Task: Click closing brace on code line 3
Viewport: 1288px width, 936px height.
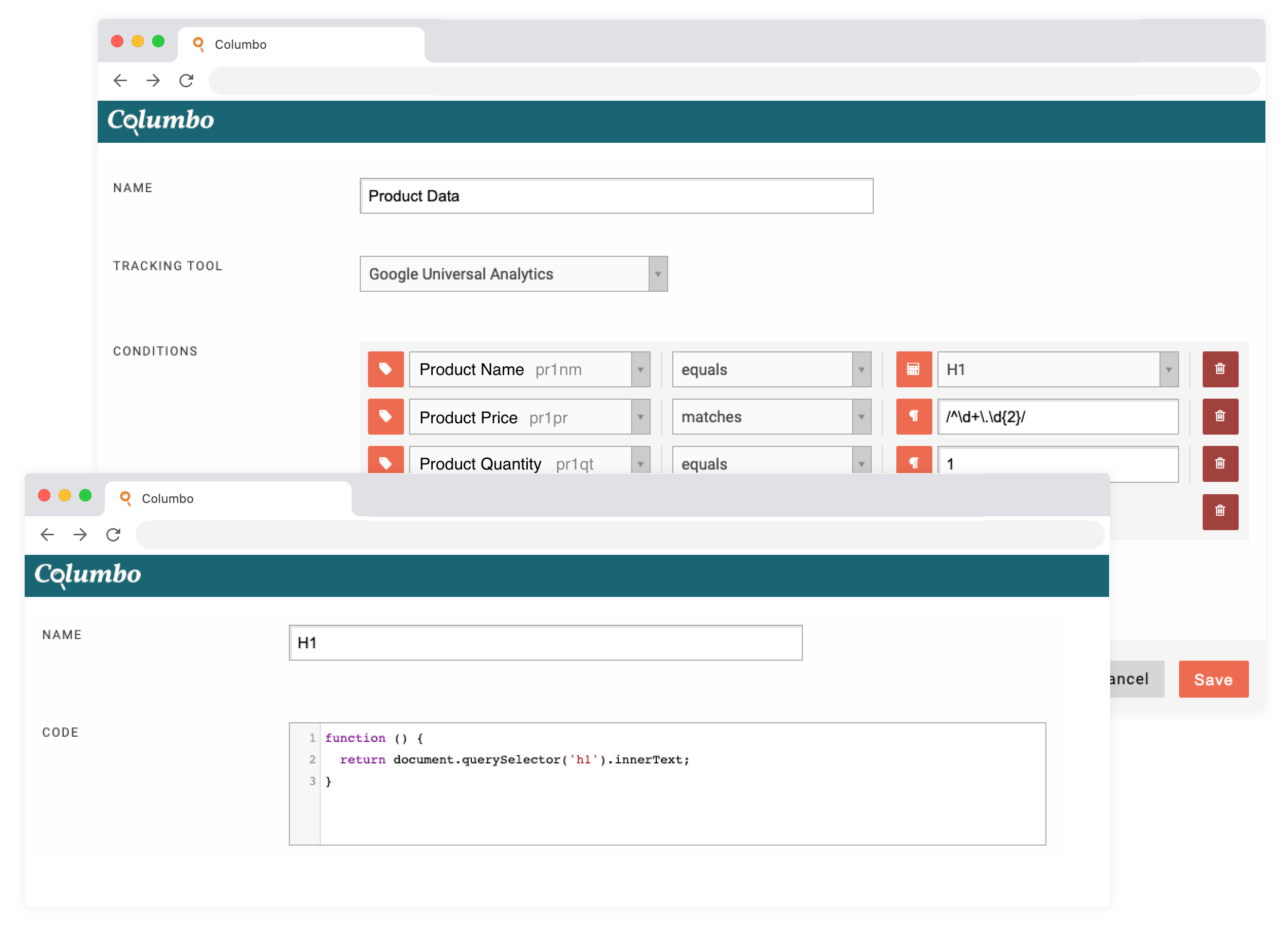Action: click(328, 781)
